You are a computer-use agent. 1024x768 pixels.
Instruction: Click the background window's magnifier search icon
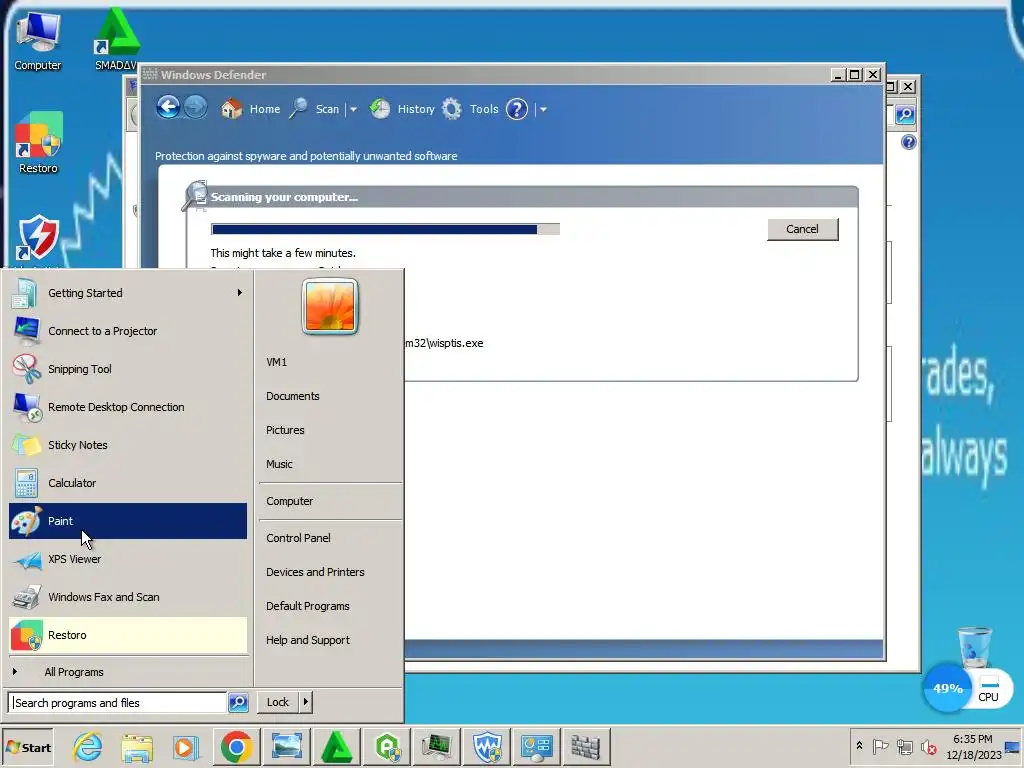pyautogui.click(x=904, y=115)
